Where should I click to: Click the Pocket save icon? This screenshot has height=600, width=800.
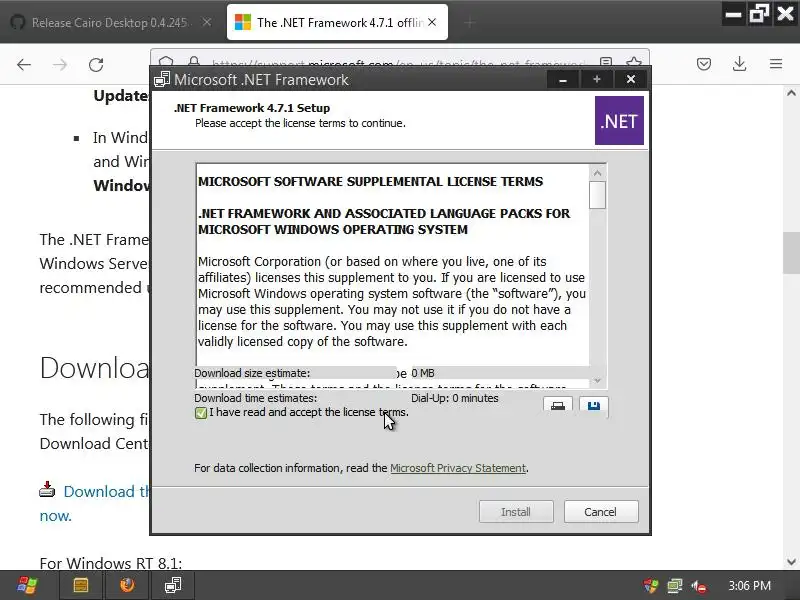point(704,64)
